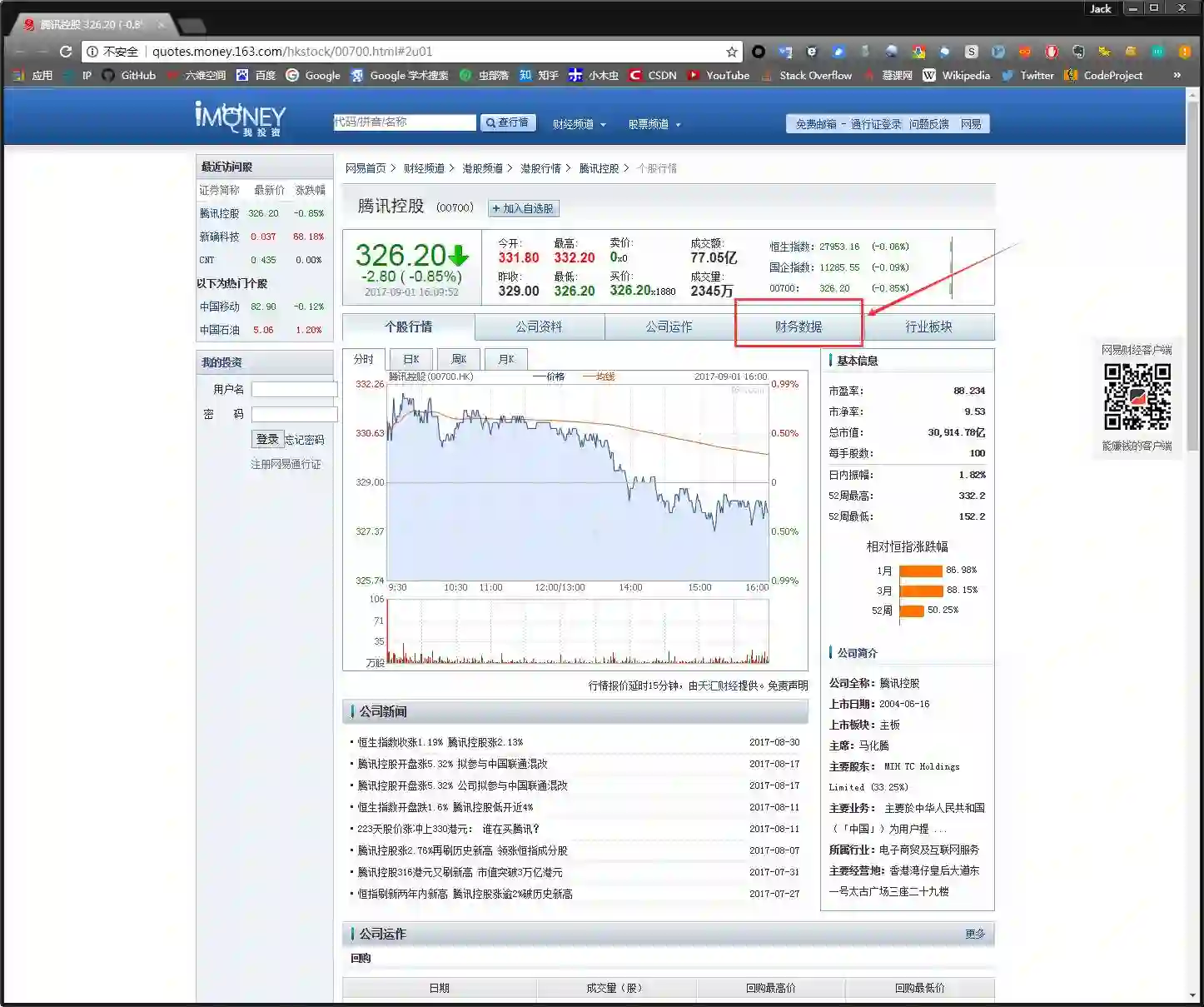Select the 日K chart tab
Image resolution: width=1204 pixels, height=1007 pixels.
[411, 359]
